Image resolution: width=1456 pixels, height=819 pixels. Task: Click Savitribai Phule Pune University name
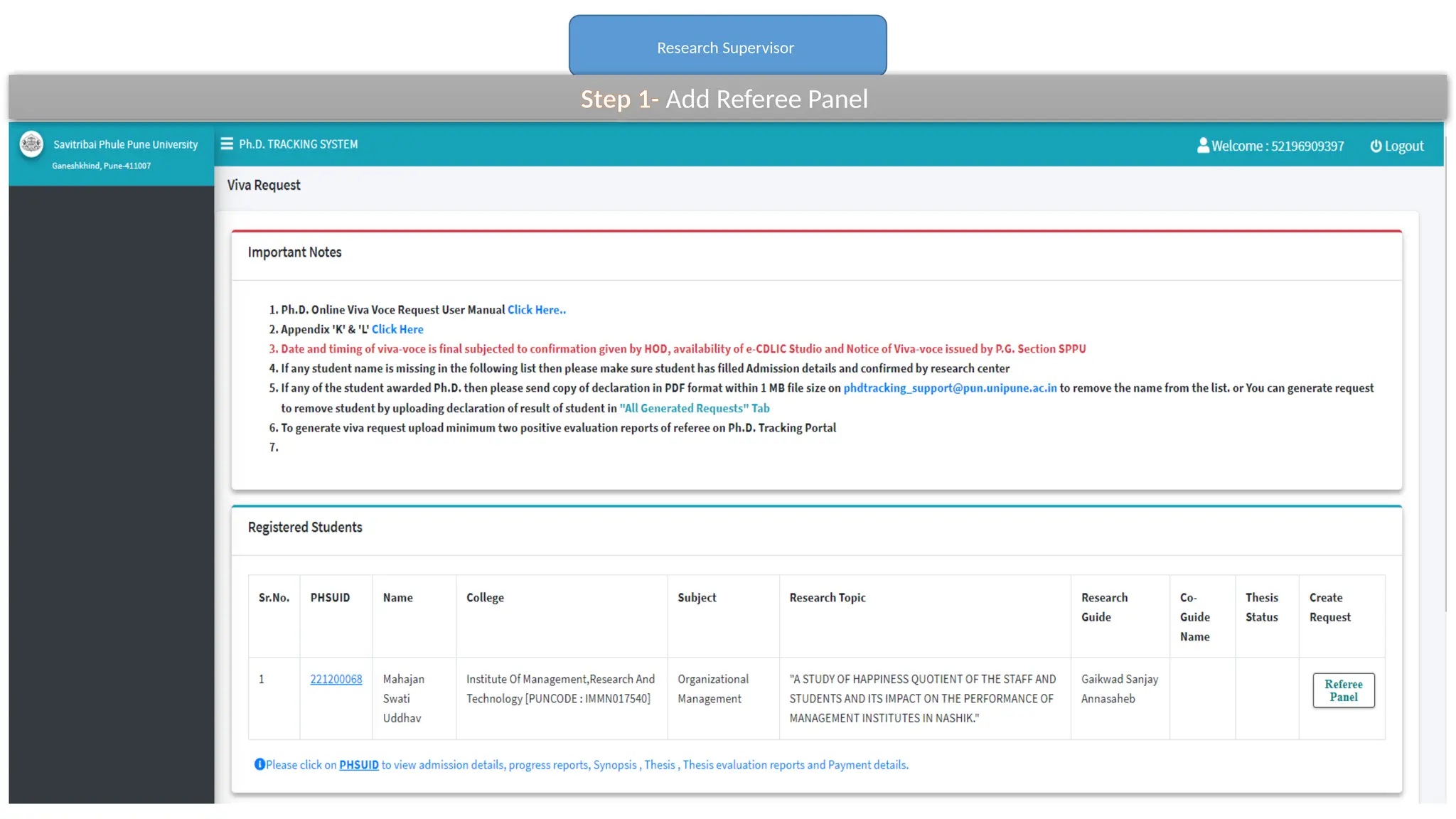pos(125,144)
